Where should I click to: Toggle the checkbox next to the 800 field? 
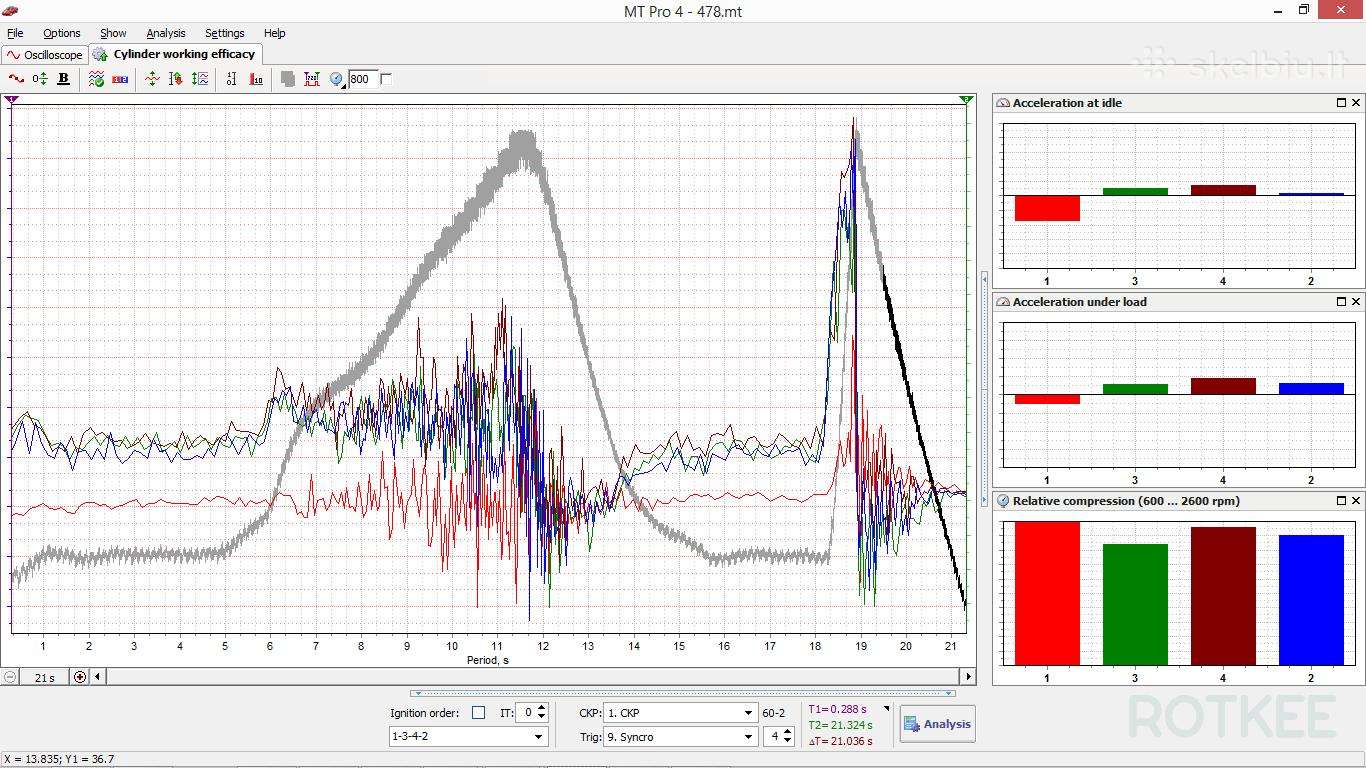pyautogui.click(x=386, y=79)
